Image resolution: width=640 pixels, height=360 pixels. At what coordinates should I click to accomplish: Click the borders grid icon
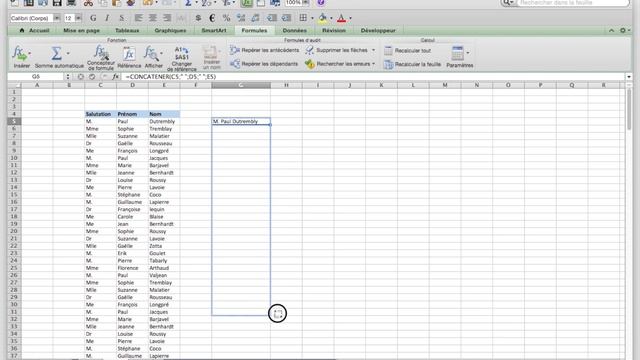(303, 18)
